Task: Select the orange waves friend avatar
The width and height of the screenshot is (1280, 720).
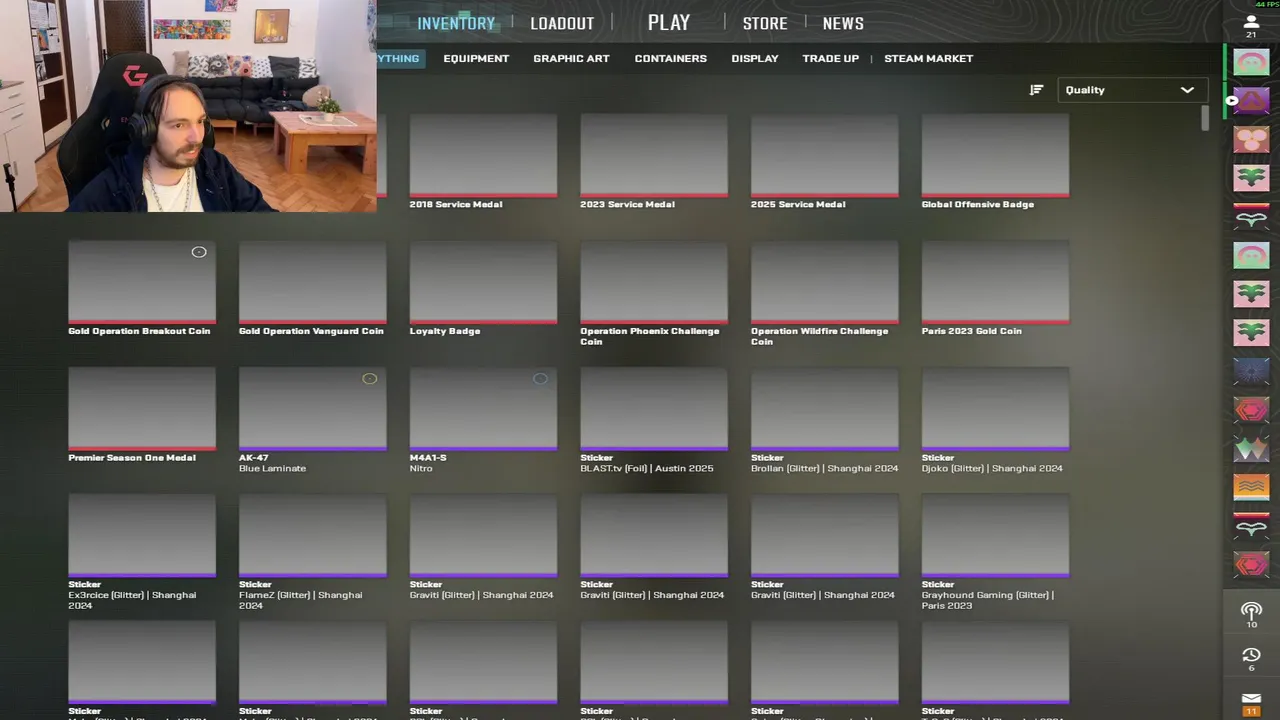Action: coord(1251,488)
